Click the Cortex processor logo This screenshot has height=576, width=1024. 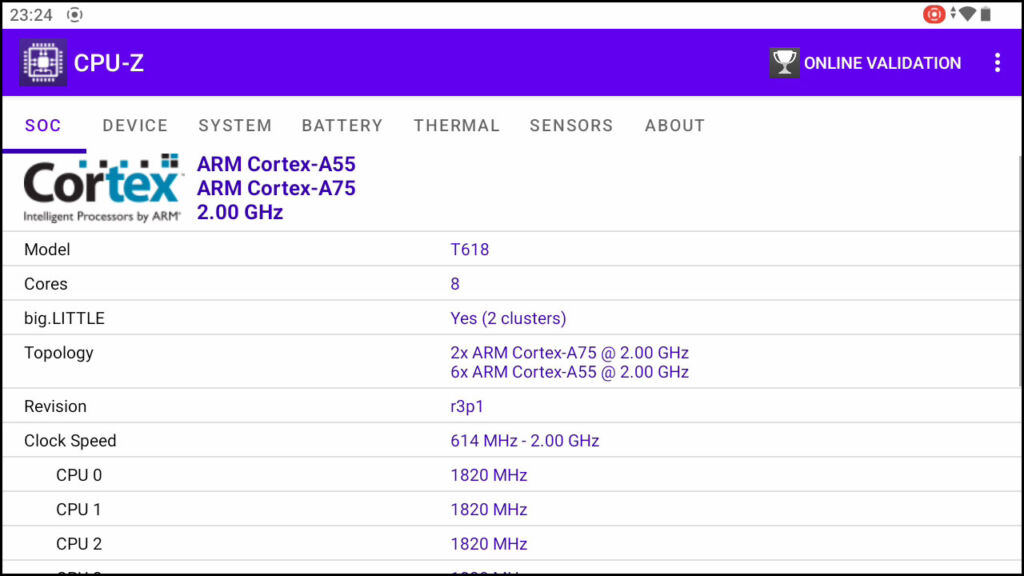pos(102,188)
